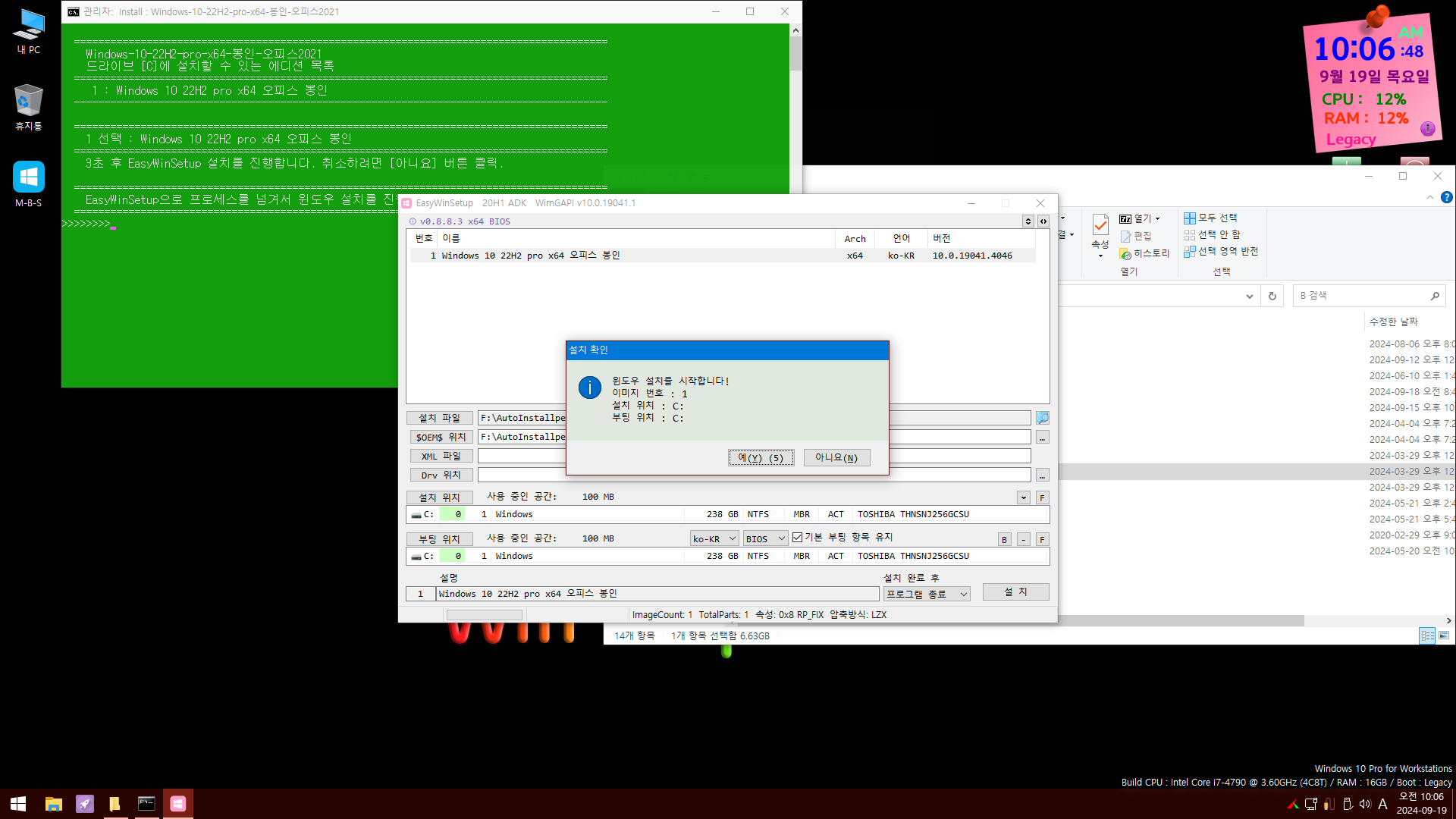Click the purple rocket taskbar icon

pyautogui.click(x=84, y=804)
